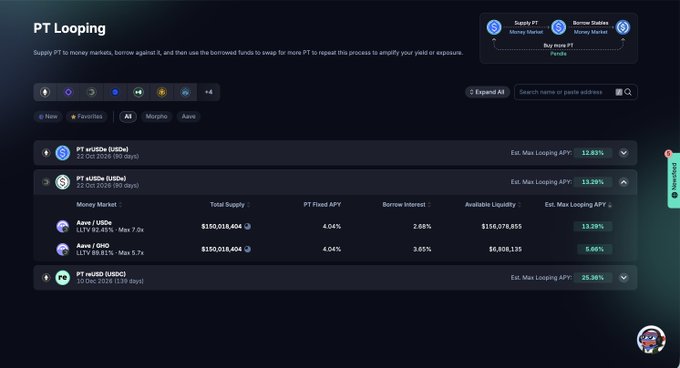Filter by the light blue chain icon

[x=185, y=92]
